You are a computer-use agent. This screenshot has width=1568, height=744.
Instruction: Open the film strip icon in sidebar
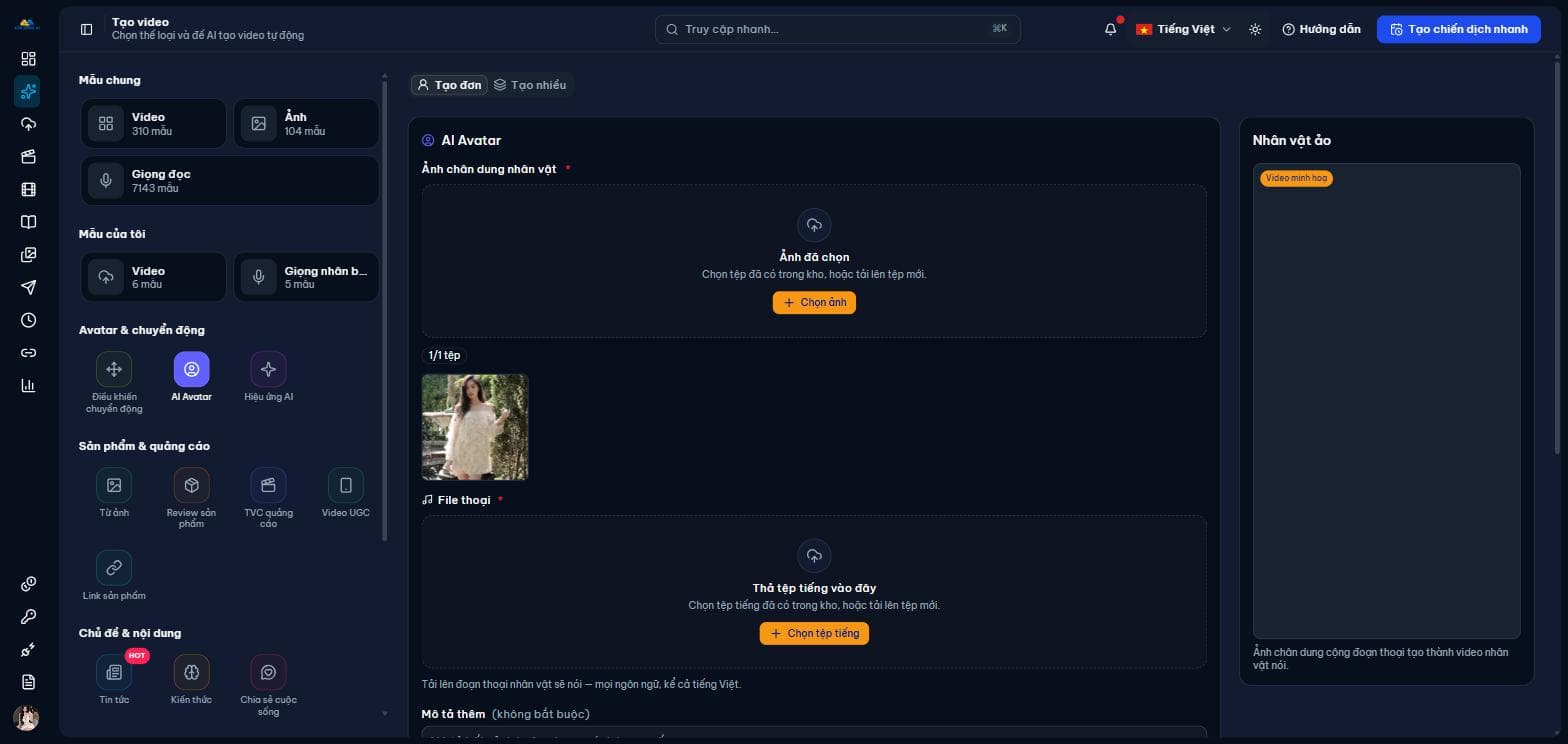pos(28,189)
